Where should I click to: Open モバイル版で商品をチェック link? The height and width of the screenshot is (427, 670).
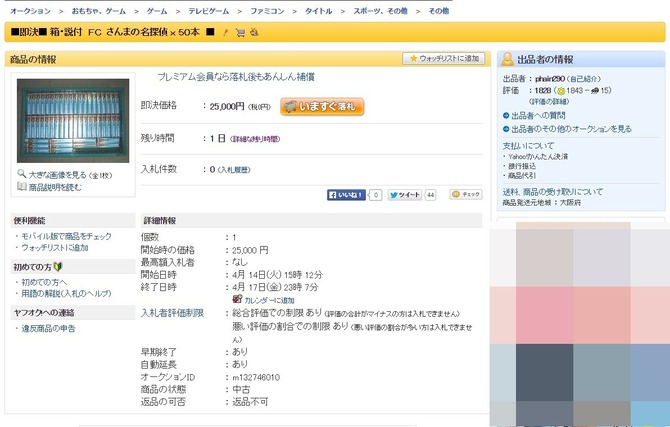point(66,236)
